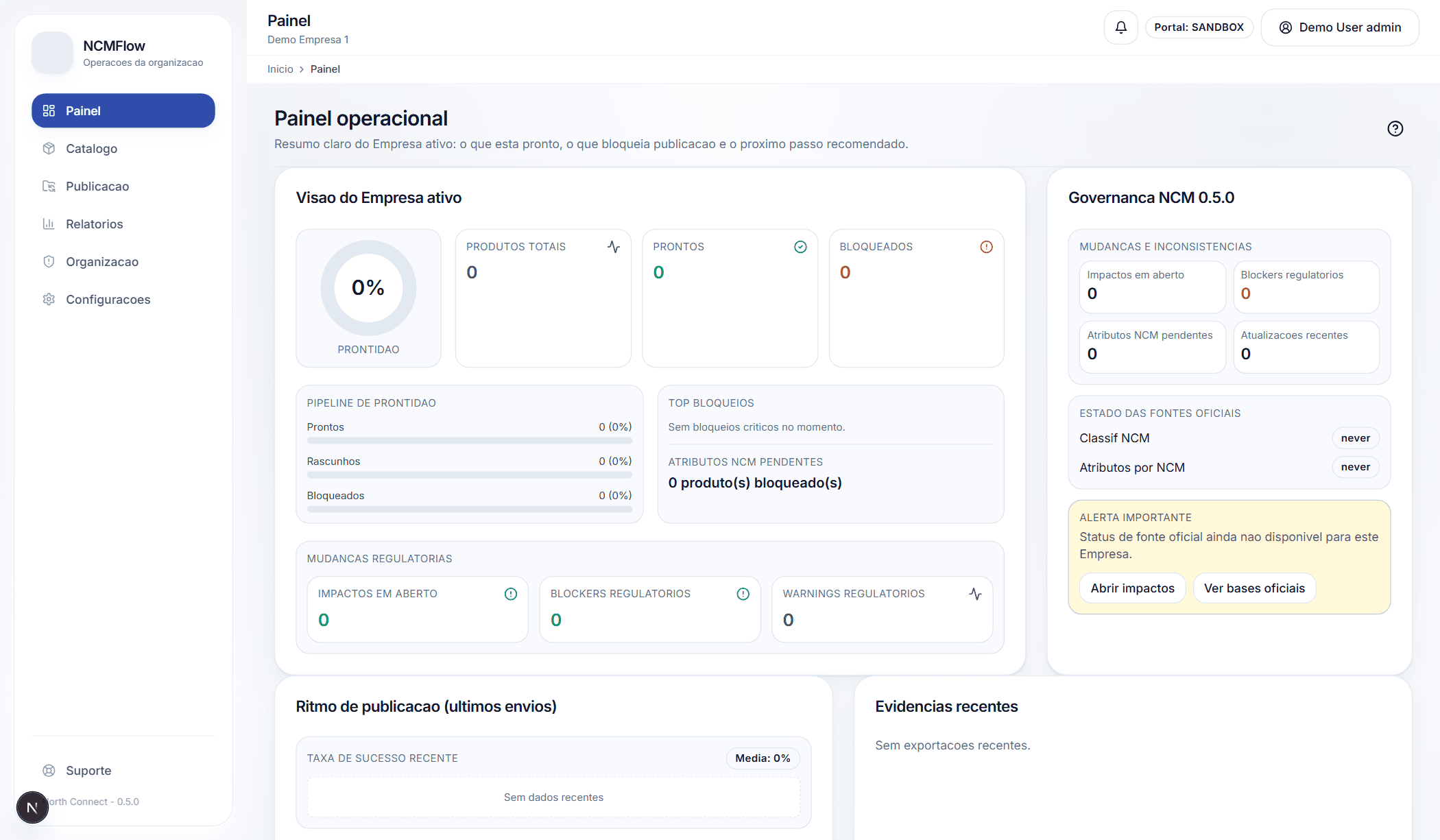Click the Relatorios chart icon in sidebar
Viewport: 1440px width, 840px height.
(x=49, y=224)
